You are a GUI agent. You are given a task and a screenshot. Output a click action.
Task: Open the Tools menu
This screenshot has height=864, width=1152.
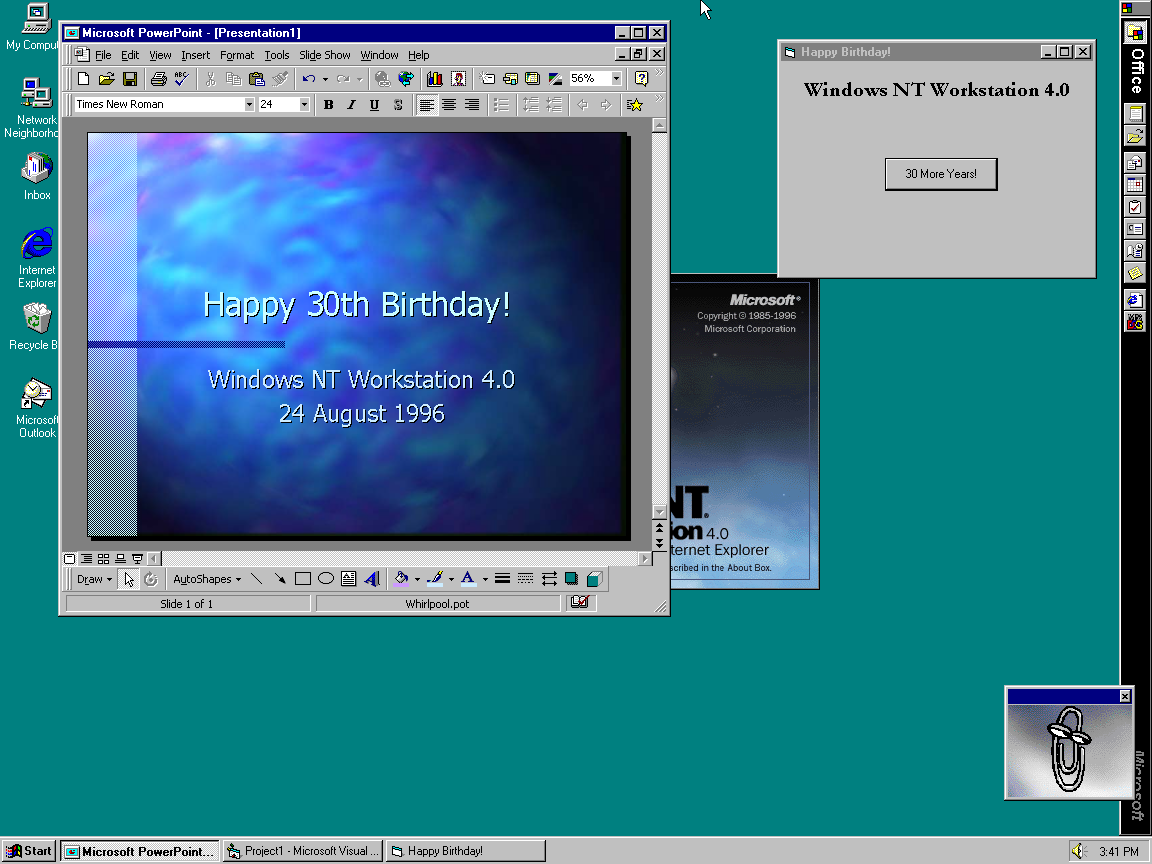click(277, 55)
